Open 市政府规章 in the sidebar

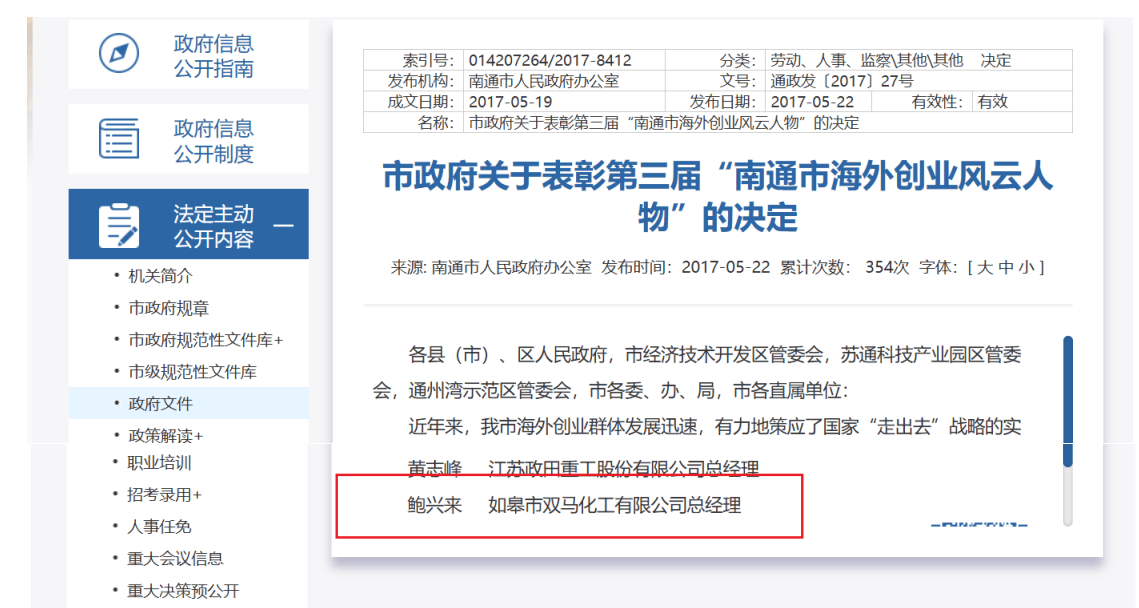click(x=168, y=308)
